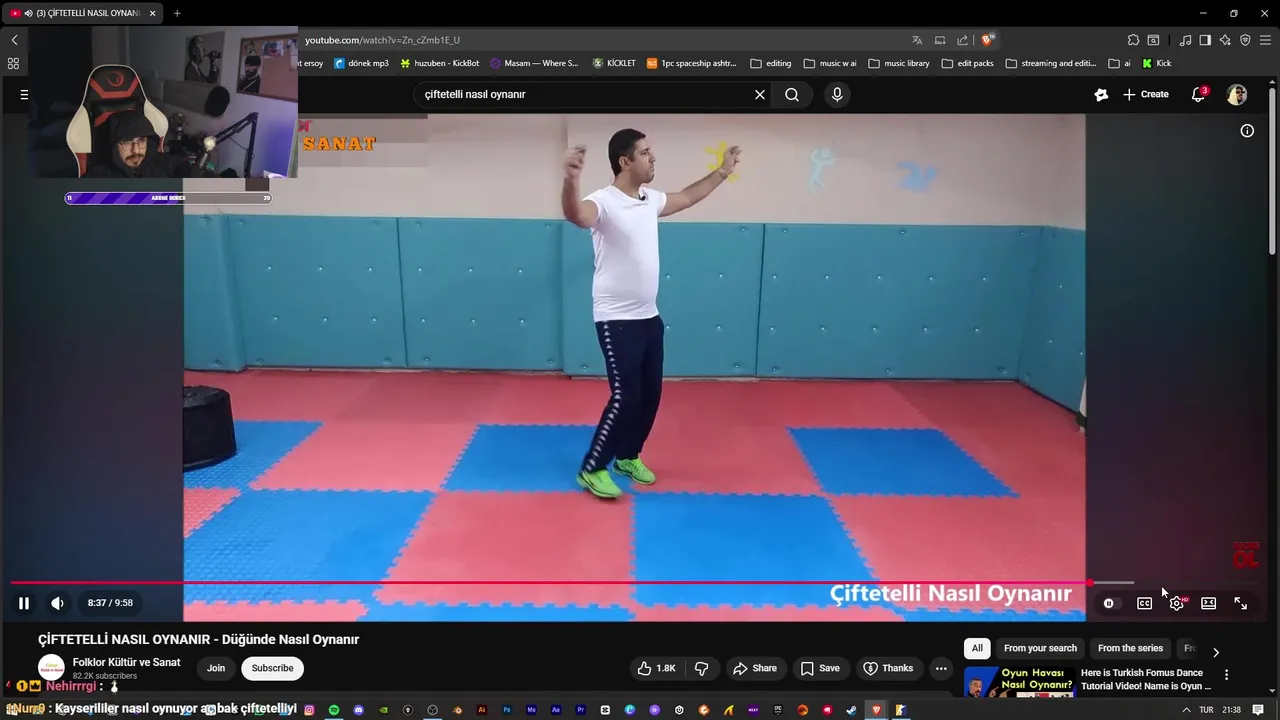
Task: Expand the music w ai bookmarks folder
Action: 830,63
